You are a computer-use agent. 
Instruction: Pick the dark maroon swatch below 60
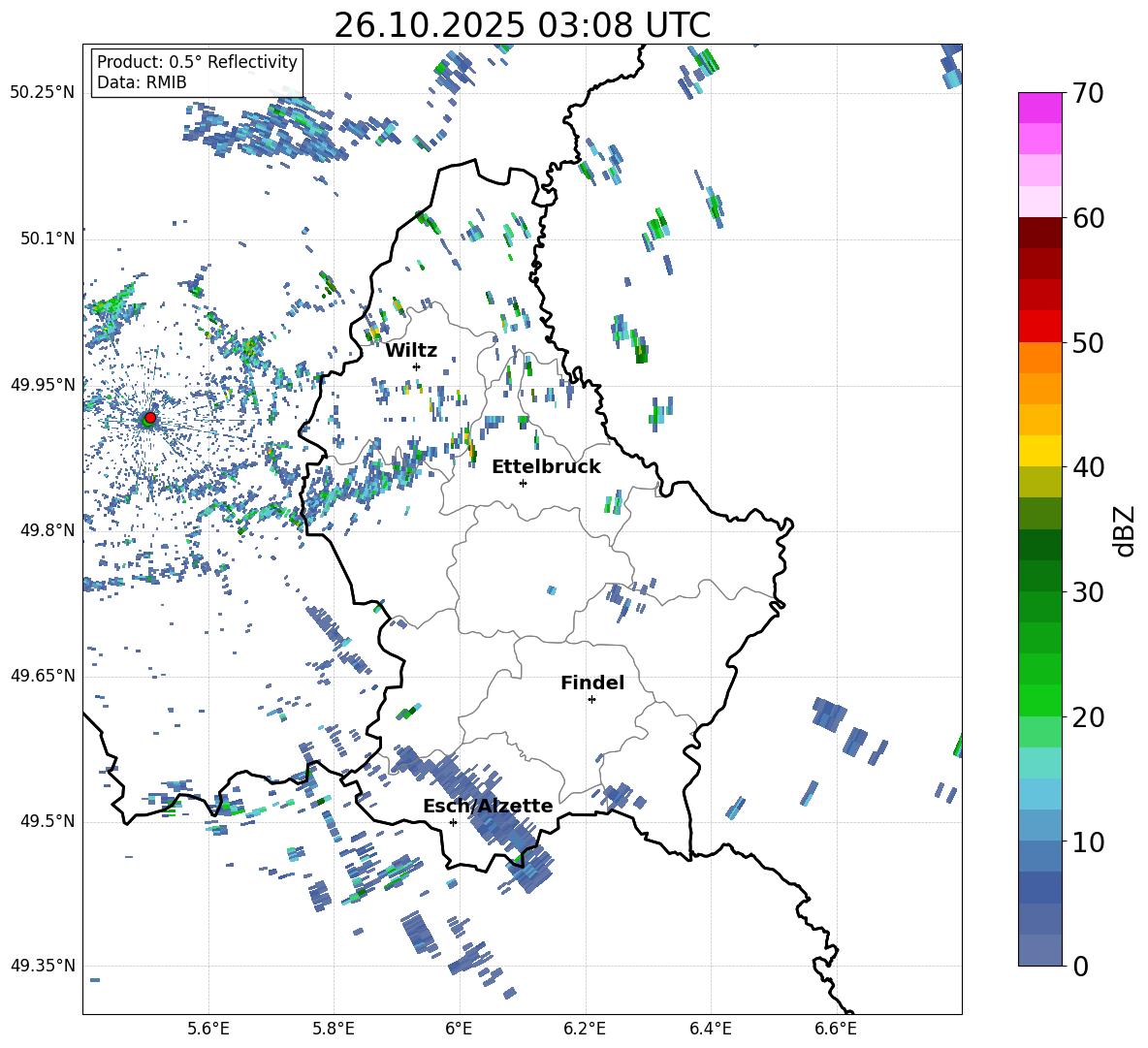pos(1039,233)
